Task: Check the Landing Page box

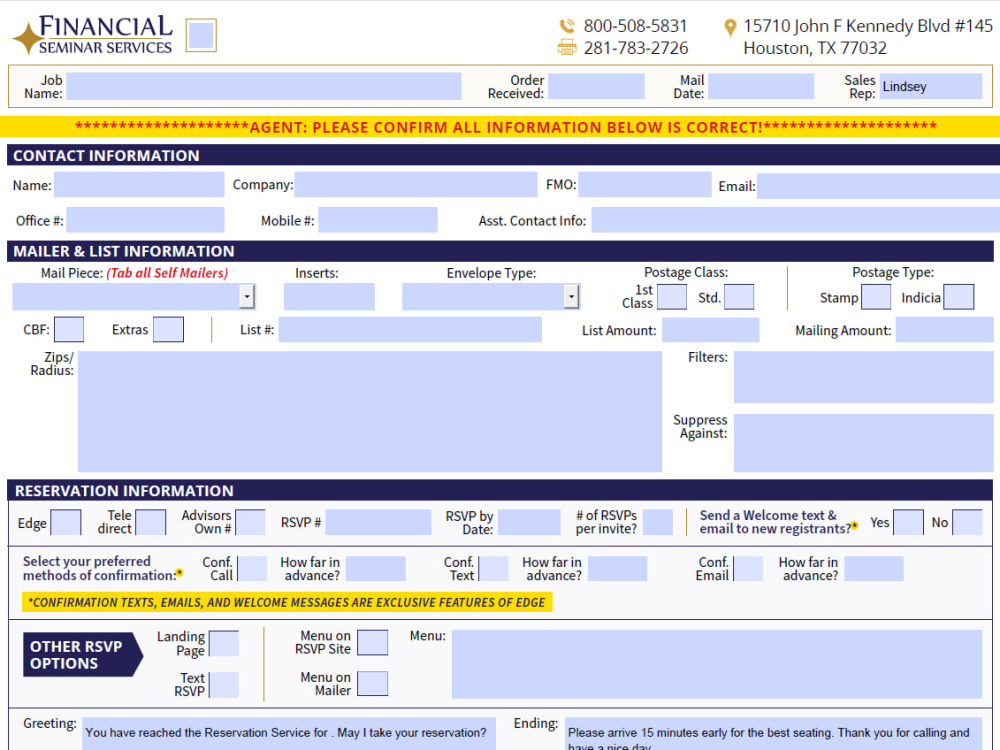Action: coord(224,643)
